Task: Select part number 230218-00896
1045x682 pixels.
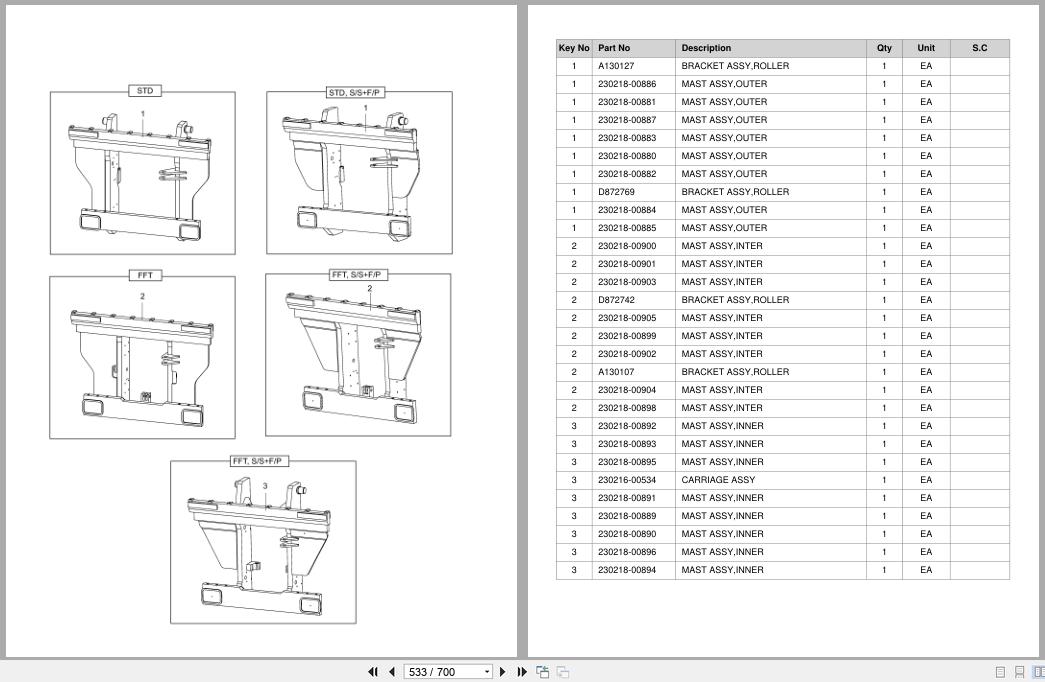Action: pyautogui.click(x=626, y=552)
